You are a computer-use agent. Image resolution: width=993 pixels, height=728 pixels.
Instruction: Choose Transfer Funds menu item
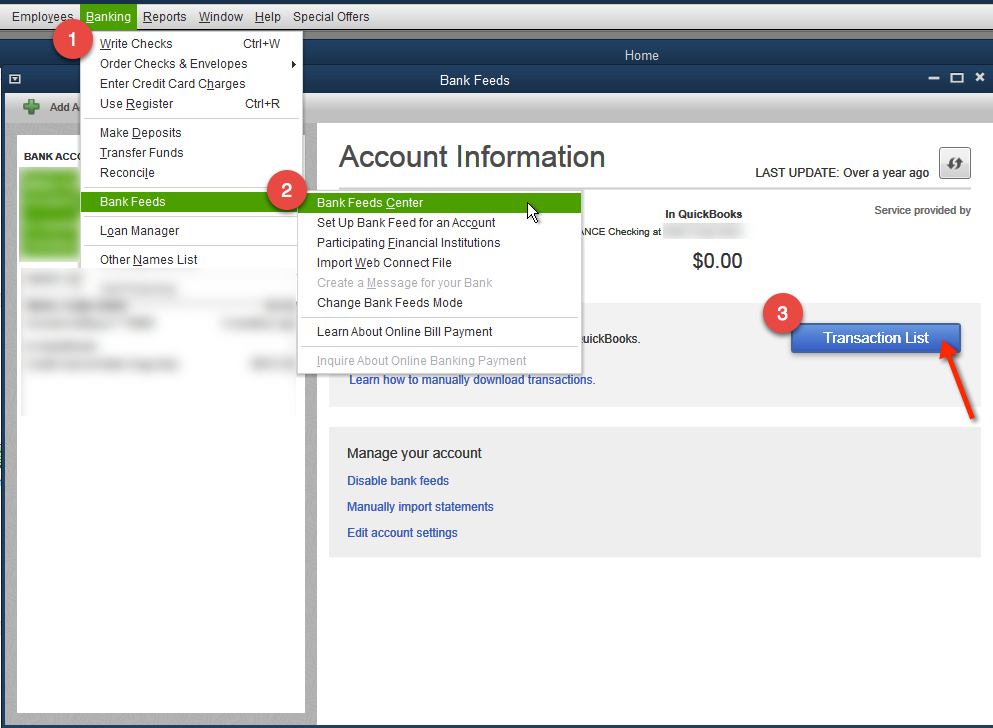coord(190,153)
